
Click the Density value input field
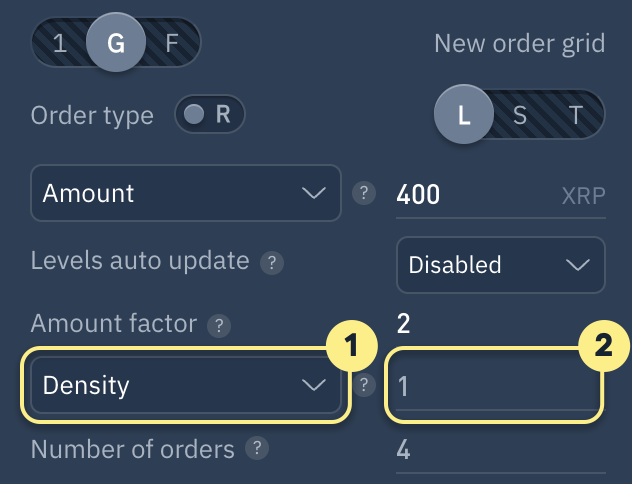click(495, 385)
